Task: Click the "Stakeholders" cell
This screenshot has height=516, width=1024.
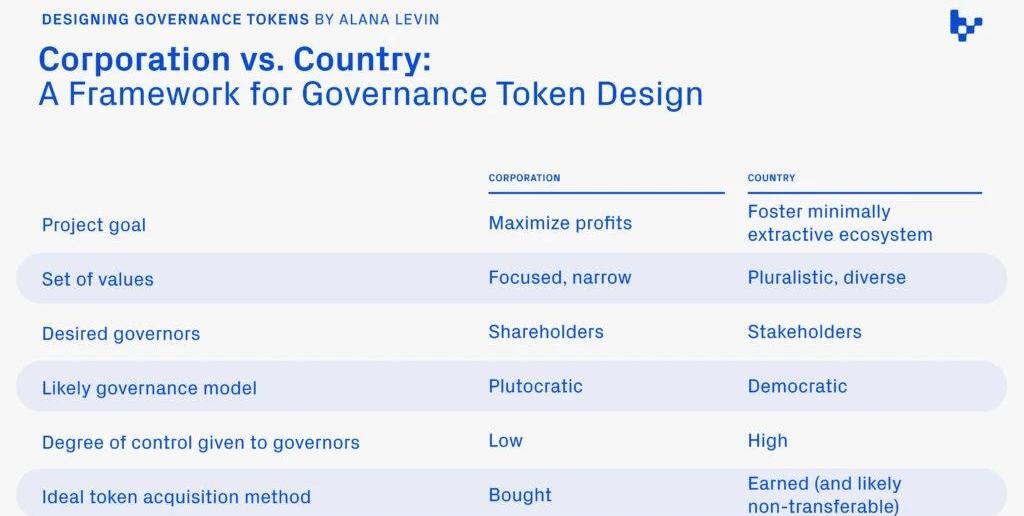Action: pyautogui.click(x=804, y=332)
